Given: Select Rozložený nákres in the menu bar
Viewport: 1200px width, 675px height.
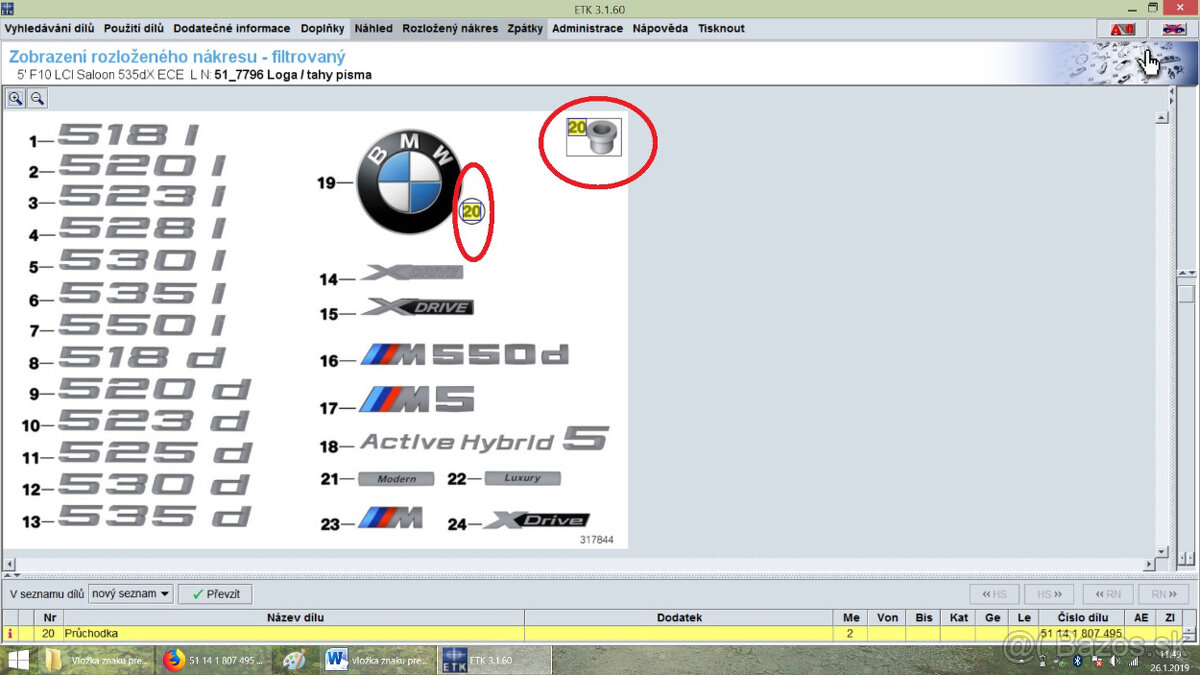Looking at the screenshot, I should click(450, 28).
